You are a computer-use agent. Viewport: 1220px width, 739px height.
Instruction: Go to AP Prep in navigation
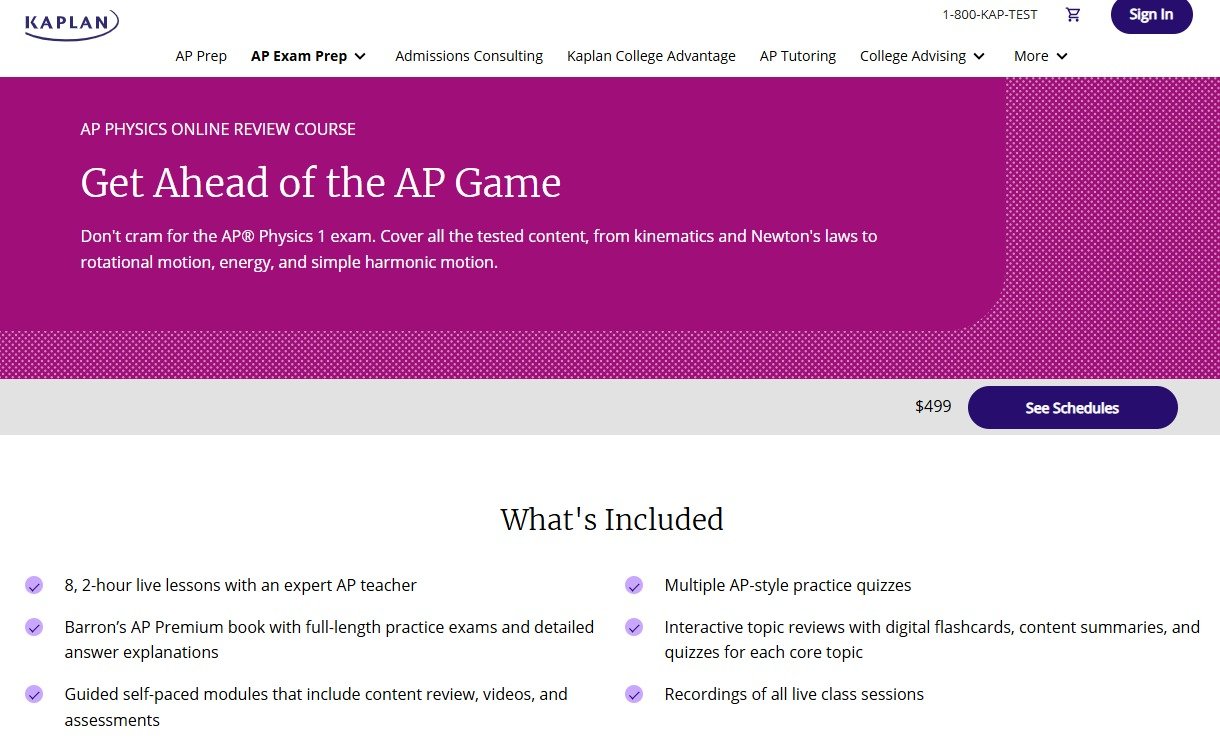(201, 56)
